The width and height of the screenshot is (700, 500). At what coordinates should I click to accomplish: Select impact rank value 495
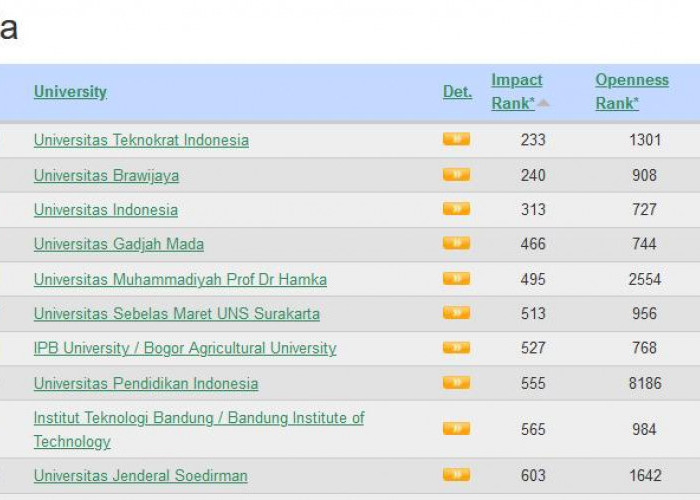click(x=533, y=279)
